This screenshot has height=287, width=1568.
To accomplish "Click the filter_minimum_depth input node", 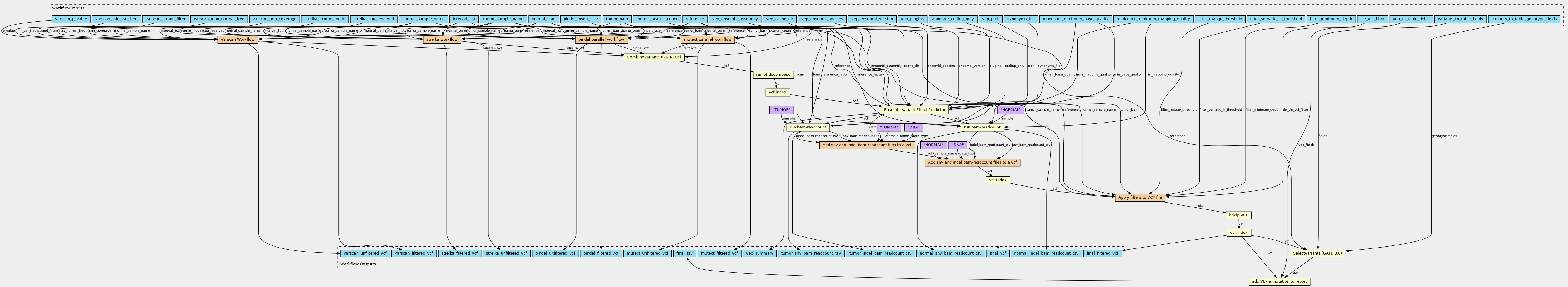I will coord(1331,19).
